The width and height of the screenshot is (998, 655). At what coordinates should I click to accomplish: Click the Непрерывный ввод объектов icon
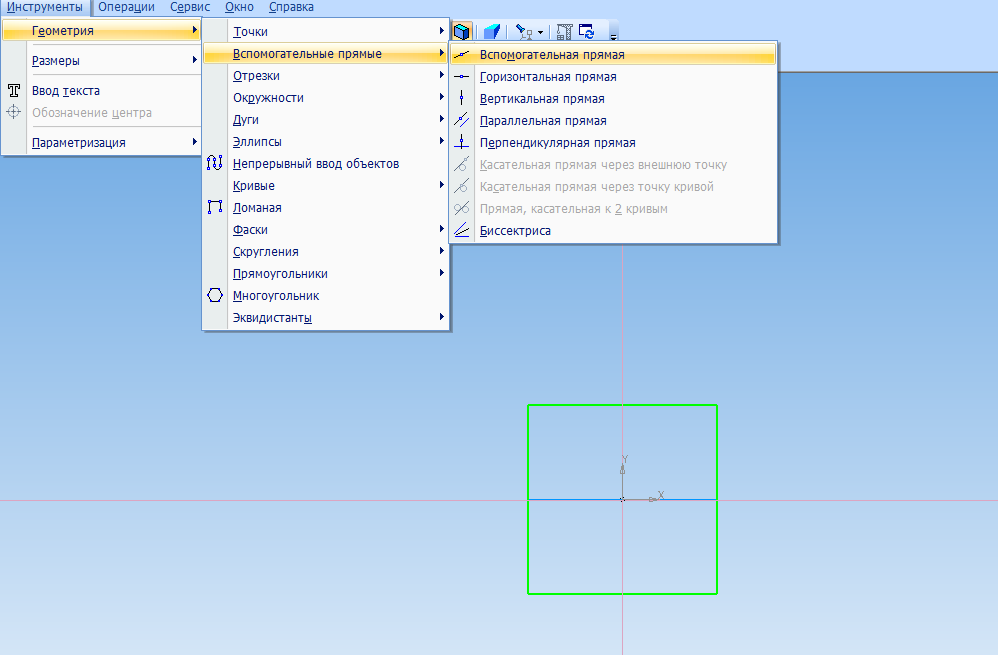point(215,164)
